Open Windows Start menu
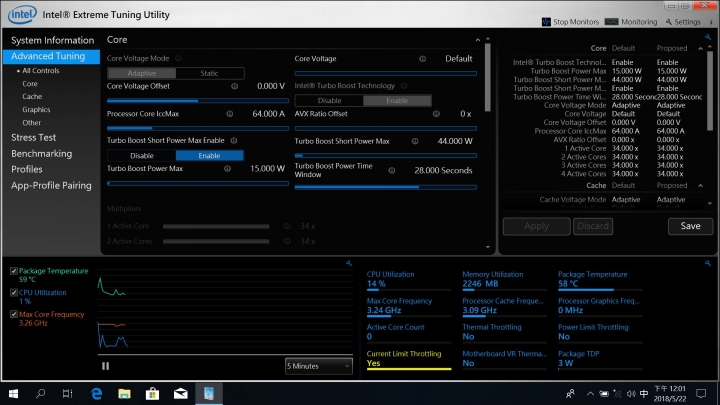Image resolution: width=720 pixels, height=405 pixels. point(13,394)
